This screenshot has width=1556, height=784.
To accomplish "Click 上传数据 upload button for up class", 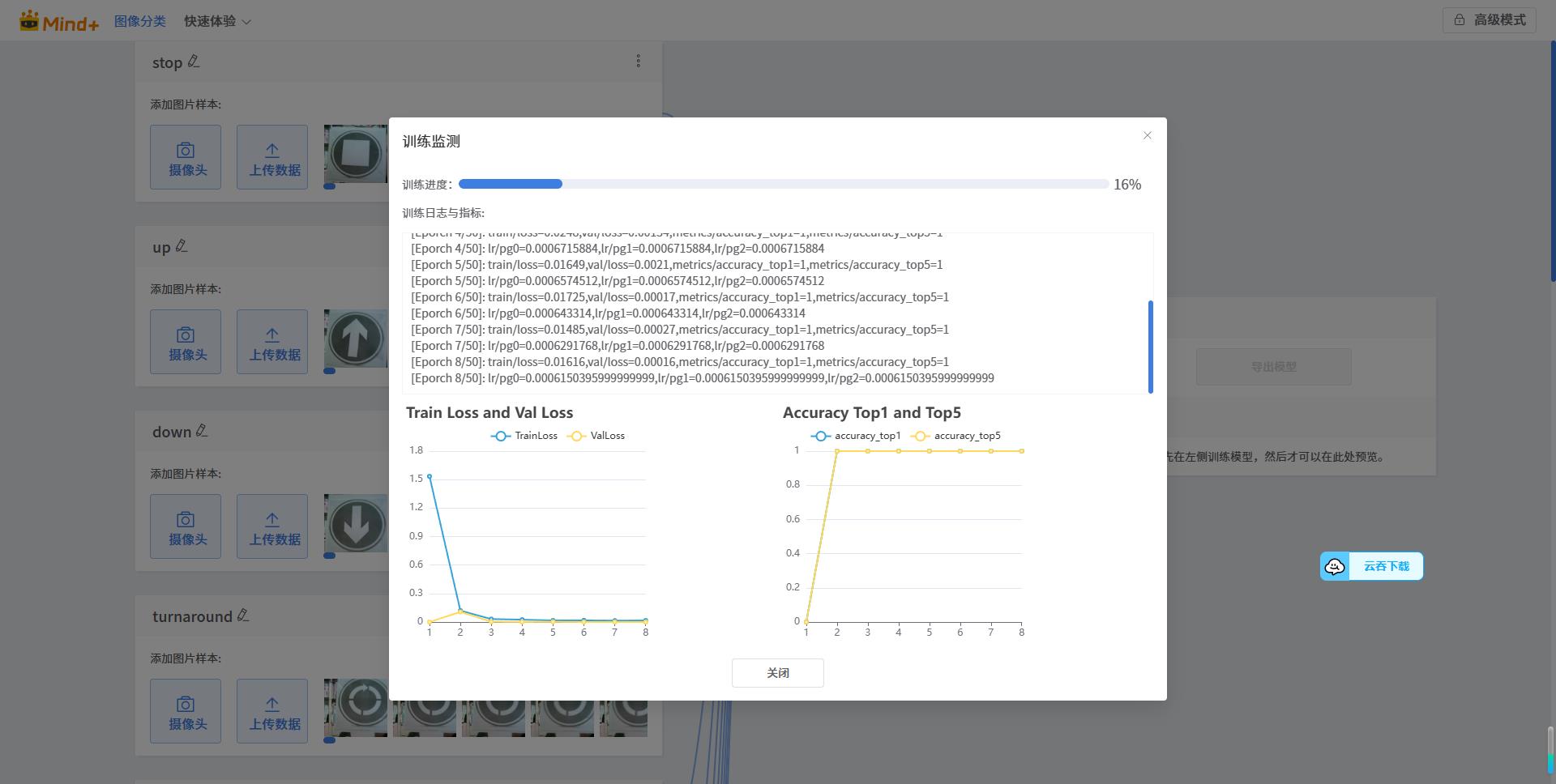I will tap(272, 342).
